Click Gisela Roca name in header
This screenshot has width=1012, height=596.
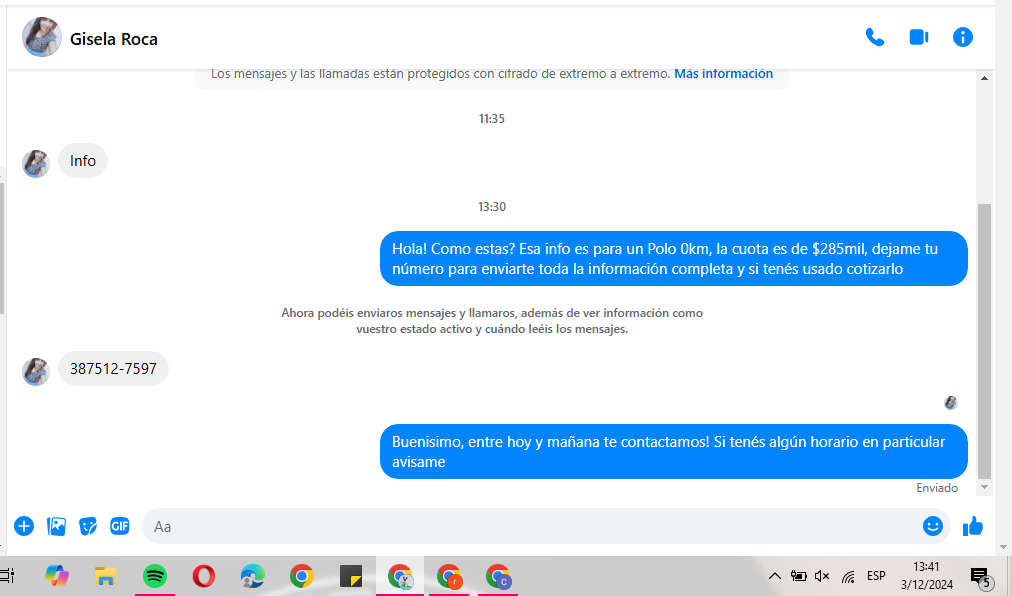[x=114, y=39]
